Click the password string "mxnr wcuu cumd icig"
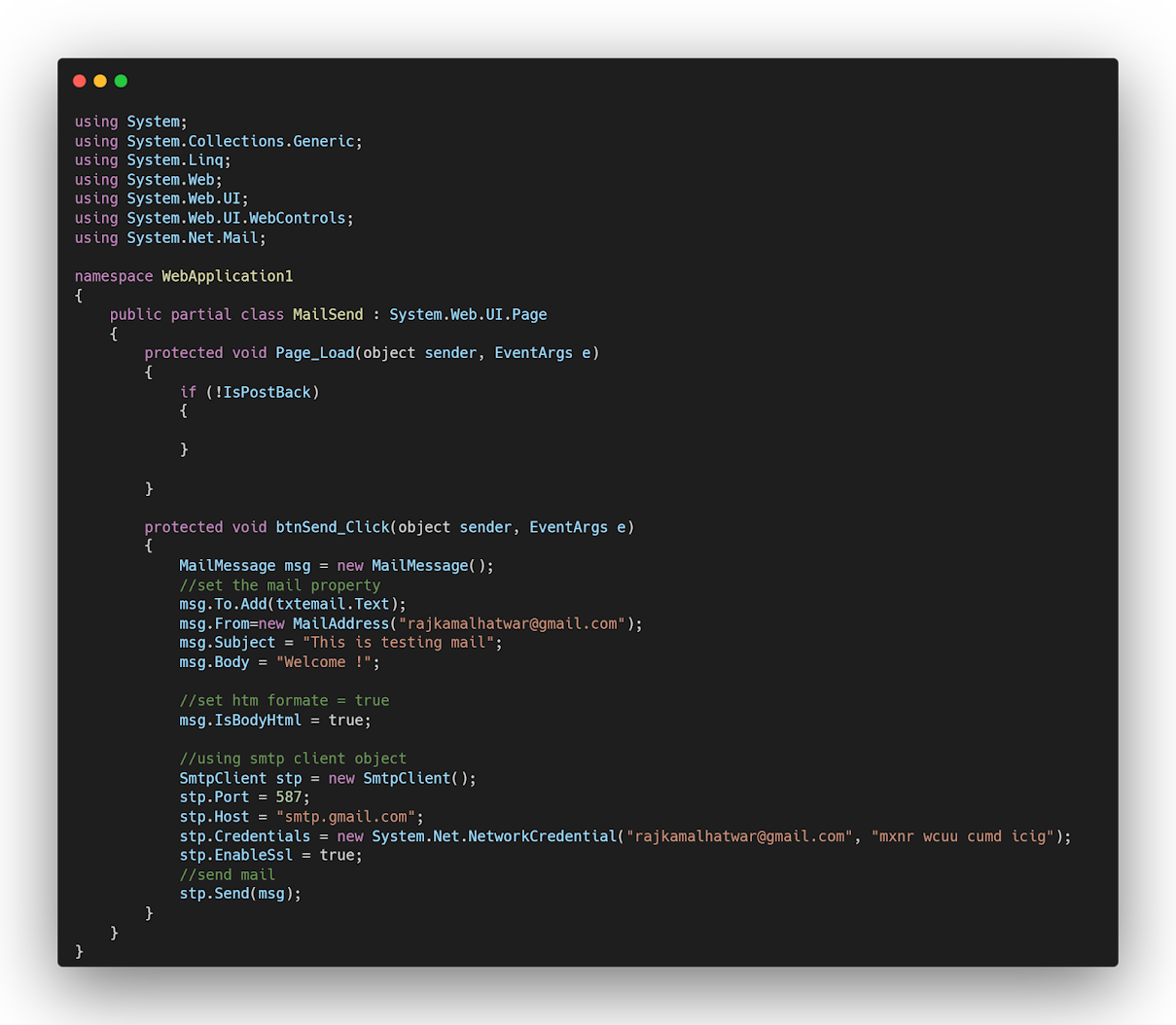The width and height of the screenshot is (1176, 1025). click(963, 836)
